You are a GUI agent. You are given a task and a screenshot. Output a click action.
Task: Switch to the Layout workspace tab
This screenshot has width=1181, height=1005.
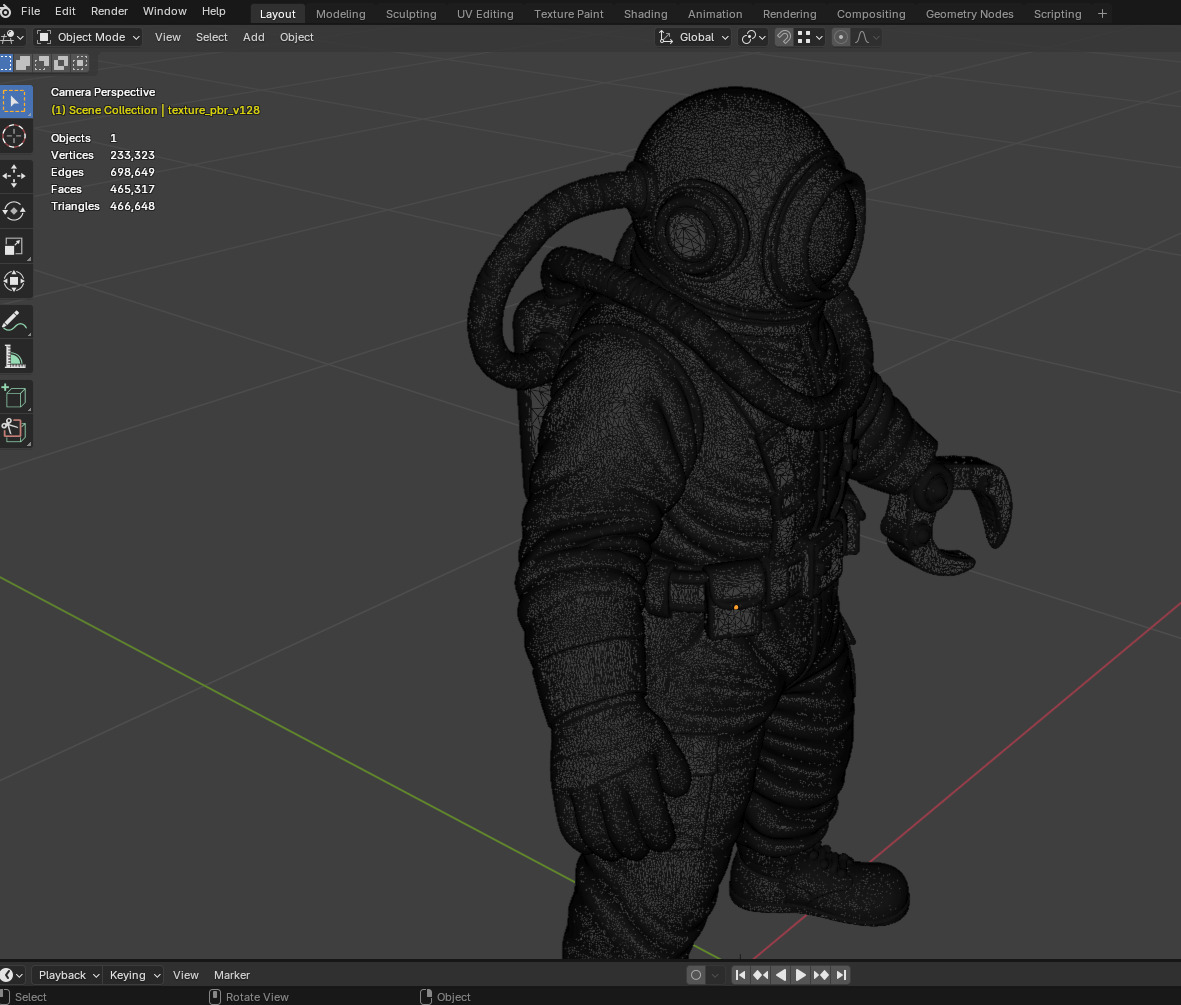coord(277,14)
